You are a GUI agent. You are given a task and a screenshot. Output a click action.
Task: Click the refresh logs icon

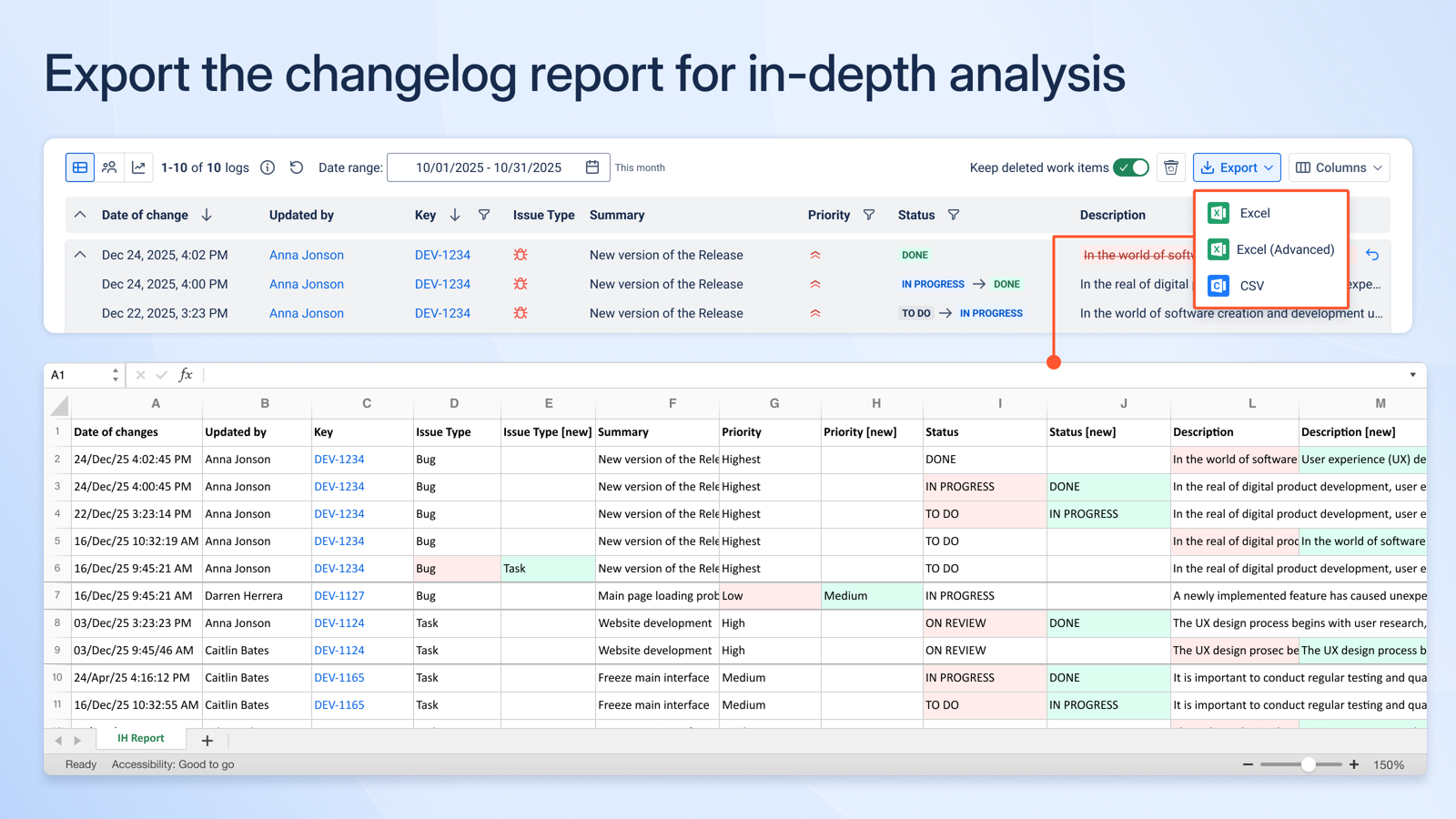pyautogui.click(x=297, y=167)
